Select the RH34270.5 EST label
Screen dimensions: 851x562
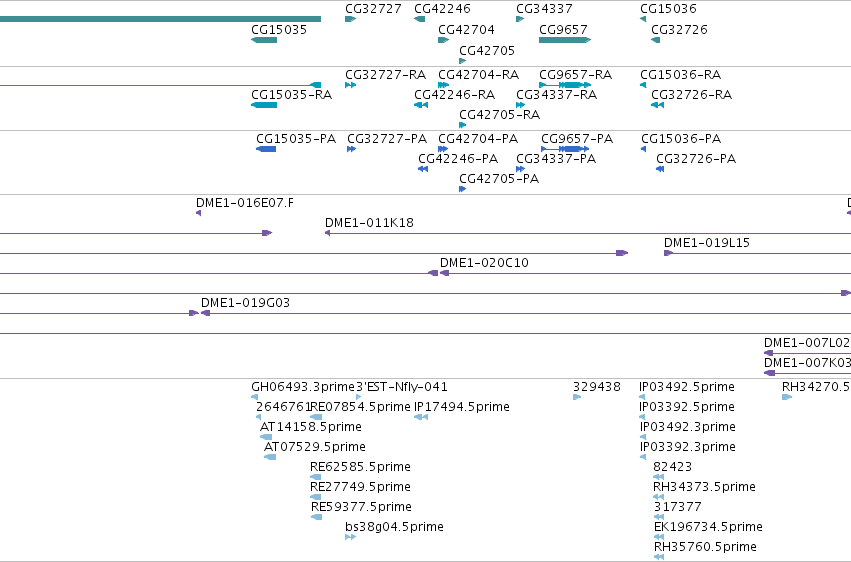tap(816, 387)
